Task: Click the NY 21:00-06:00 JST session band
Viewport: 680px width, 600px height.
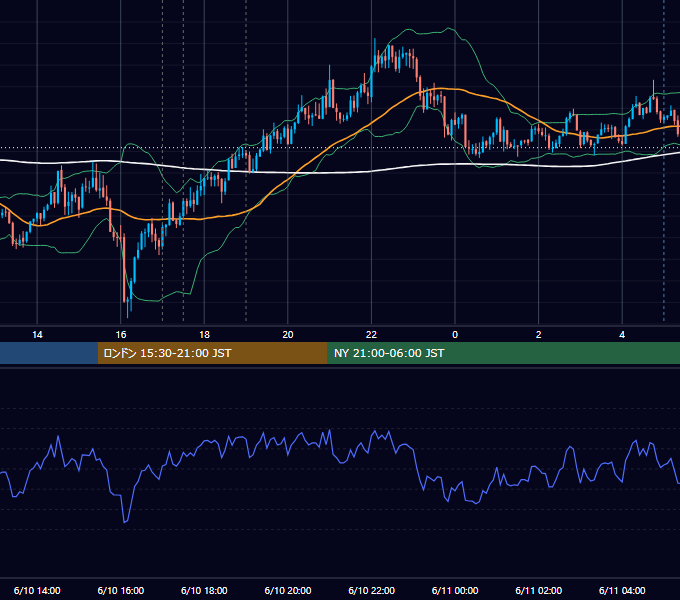Action: coord(503,353)
